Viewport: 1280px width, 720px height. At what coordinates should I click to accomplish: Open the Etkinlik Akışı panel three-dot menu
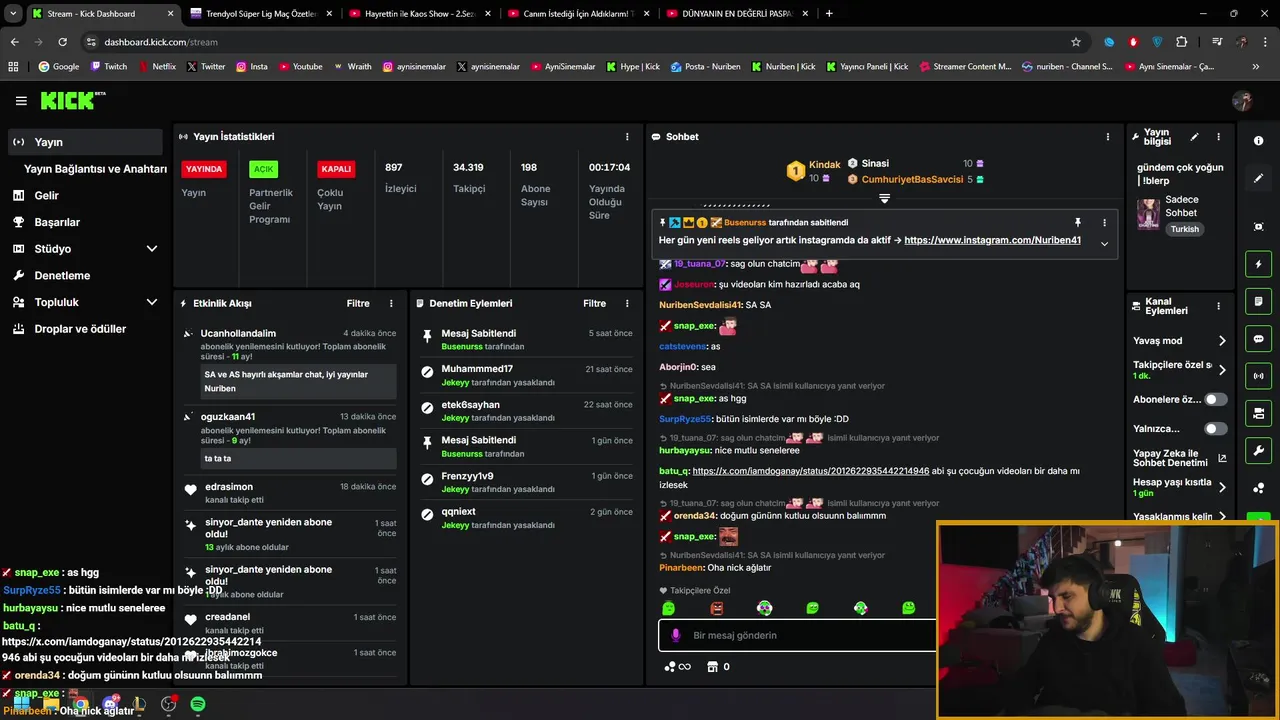pos(391,303)
